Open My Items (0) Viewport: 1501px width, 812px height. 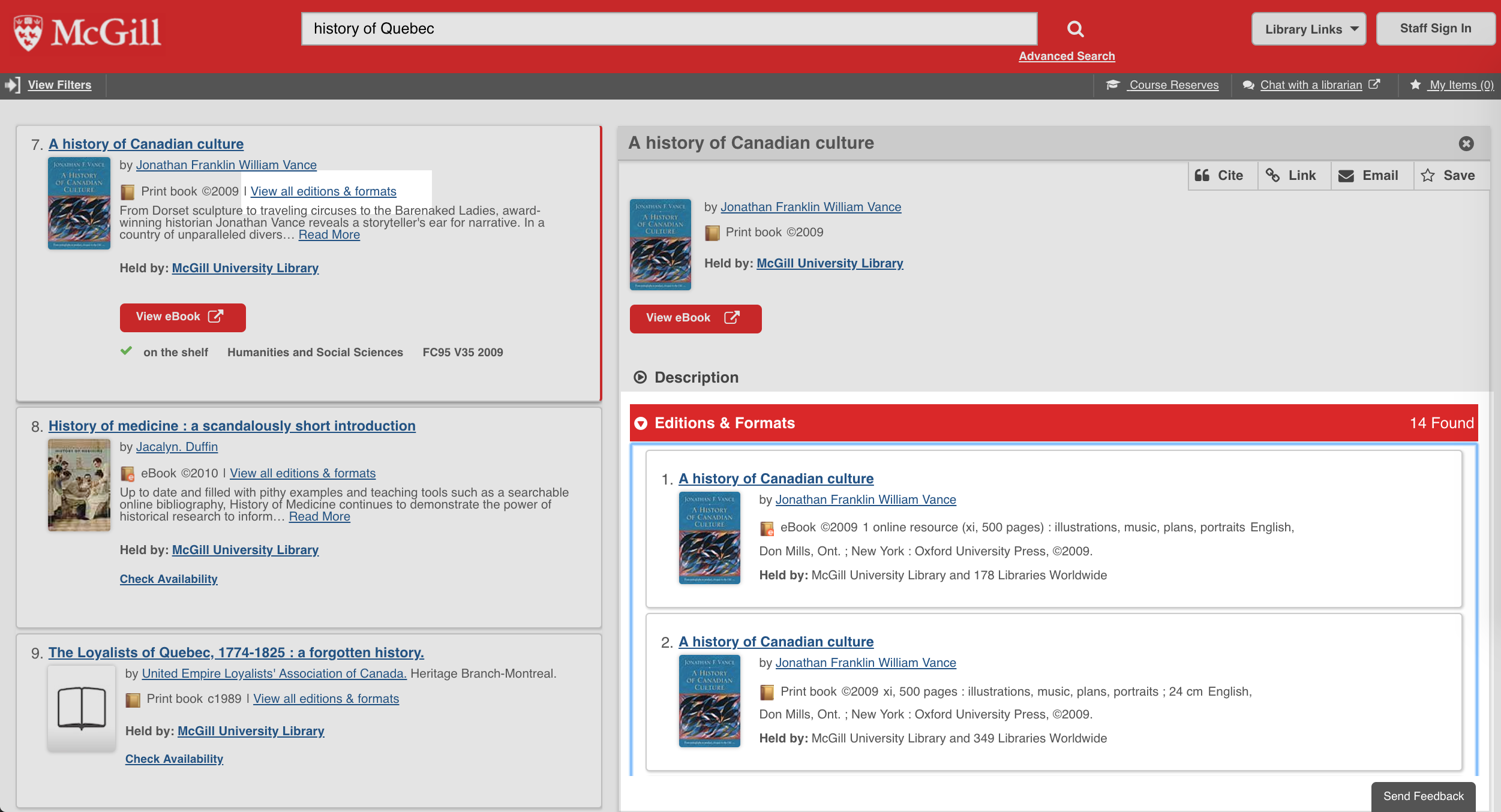1461,85
